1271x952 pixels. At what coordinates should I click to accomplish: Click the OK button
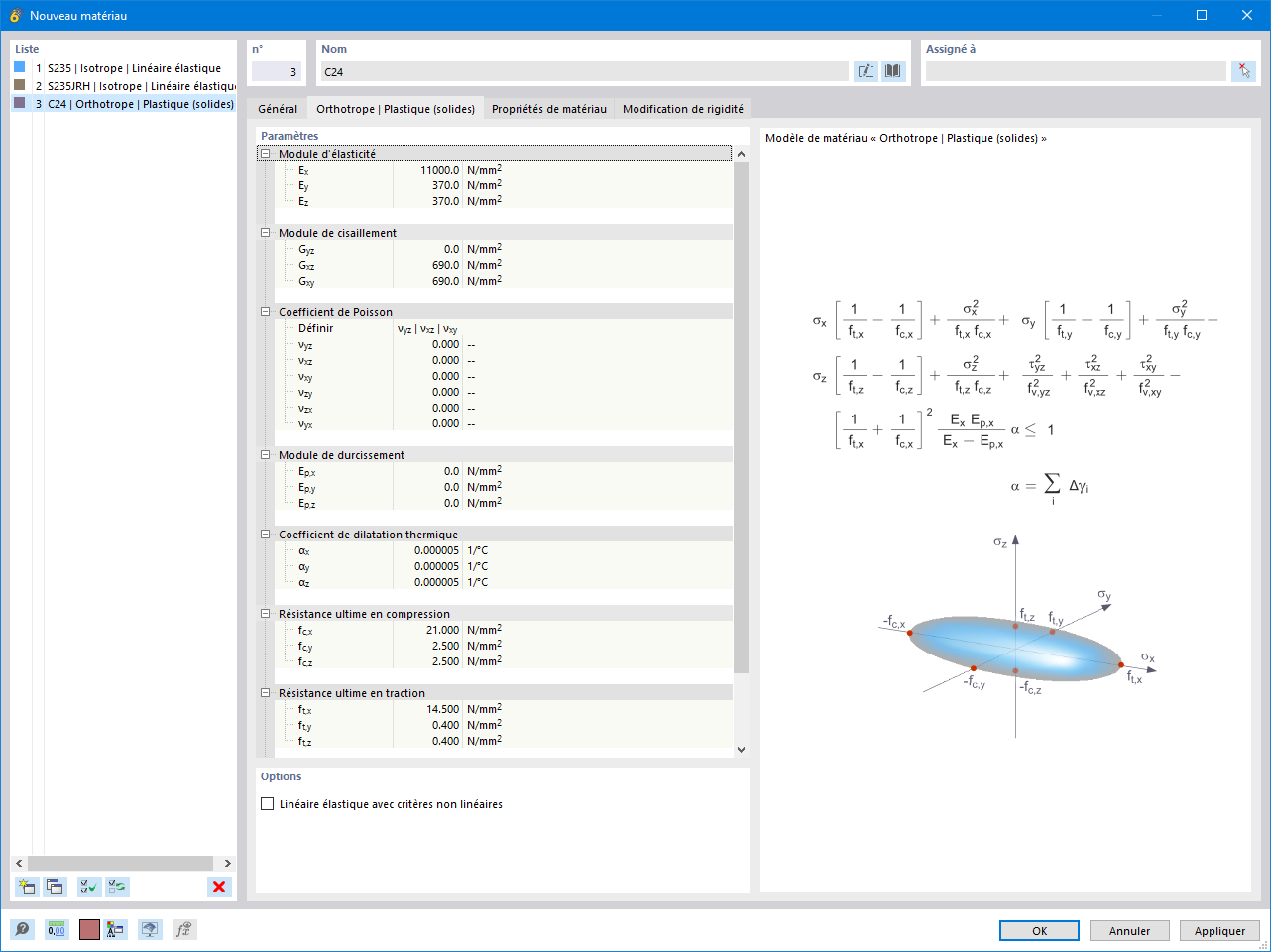point(1039,930)
